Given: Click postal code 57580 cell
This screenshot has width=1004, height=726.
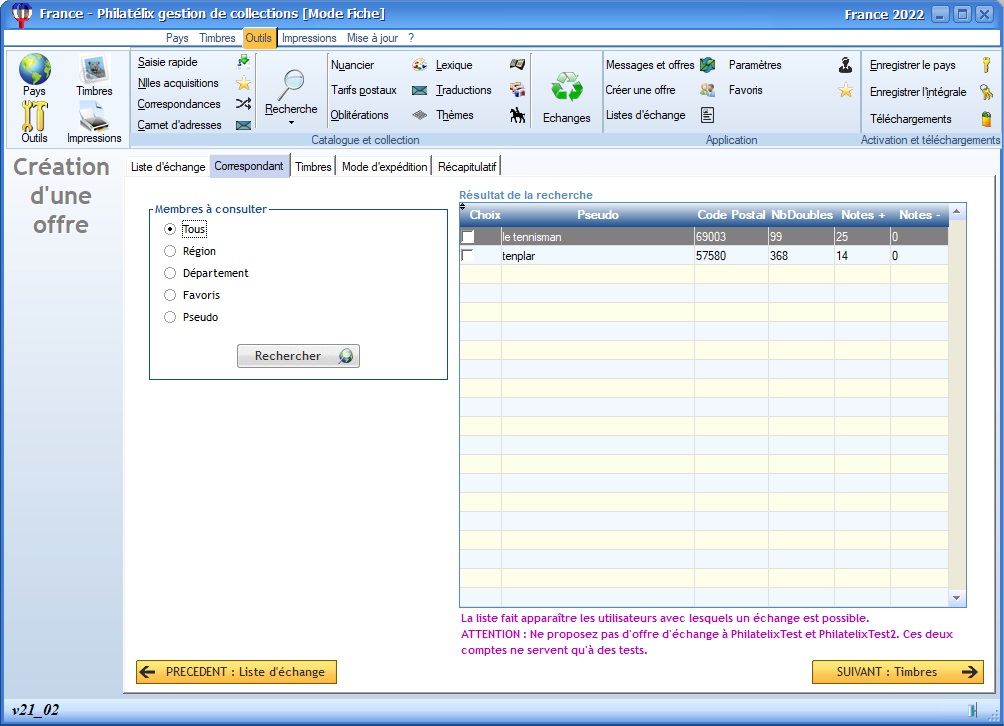Looking at the screenshot, I should 731,256.
